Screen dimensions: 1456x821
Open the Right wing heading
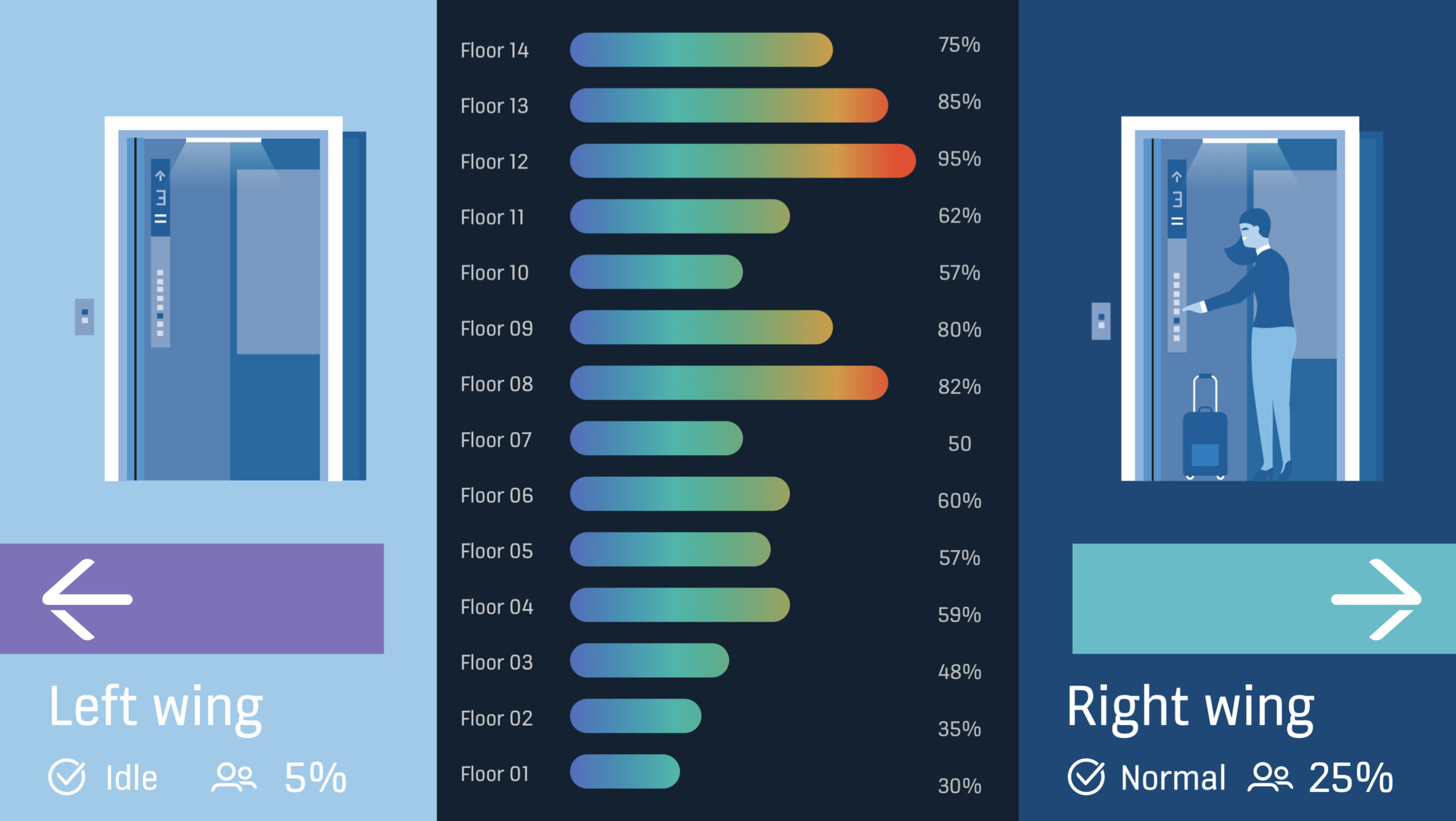click(1190, 707)
